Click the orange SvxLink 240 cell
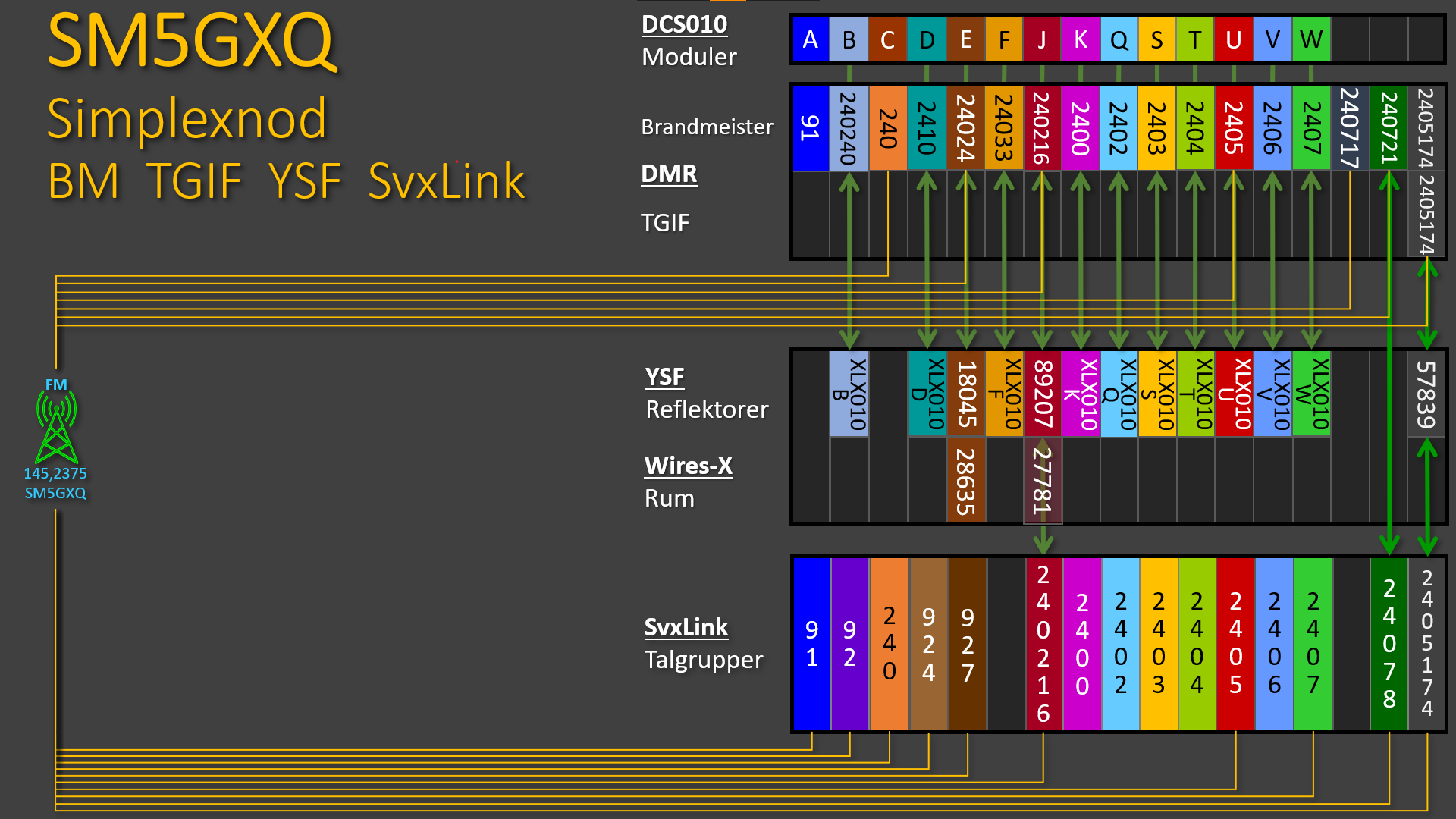1456x819 pixels. point(889,644)
